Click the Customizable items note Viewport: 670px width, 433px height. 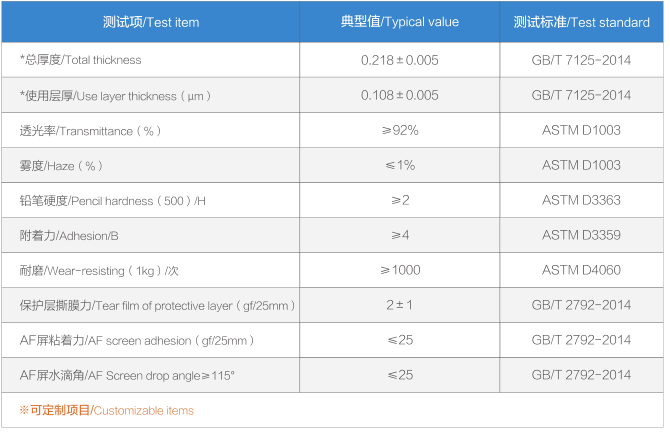coord(106,410)
